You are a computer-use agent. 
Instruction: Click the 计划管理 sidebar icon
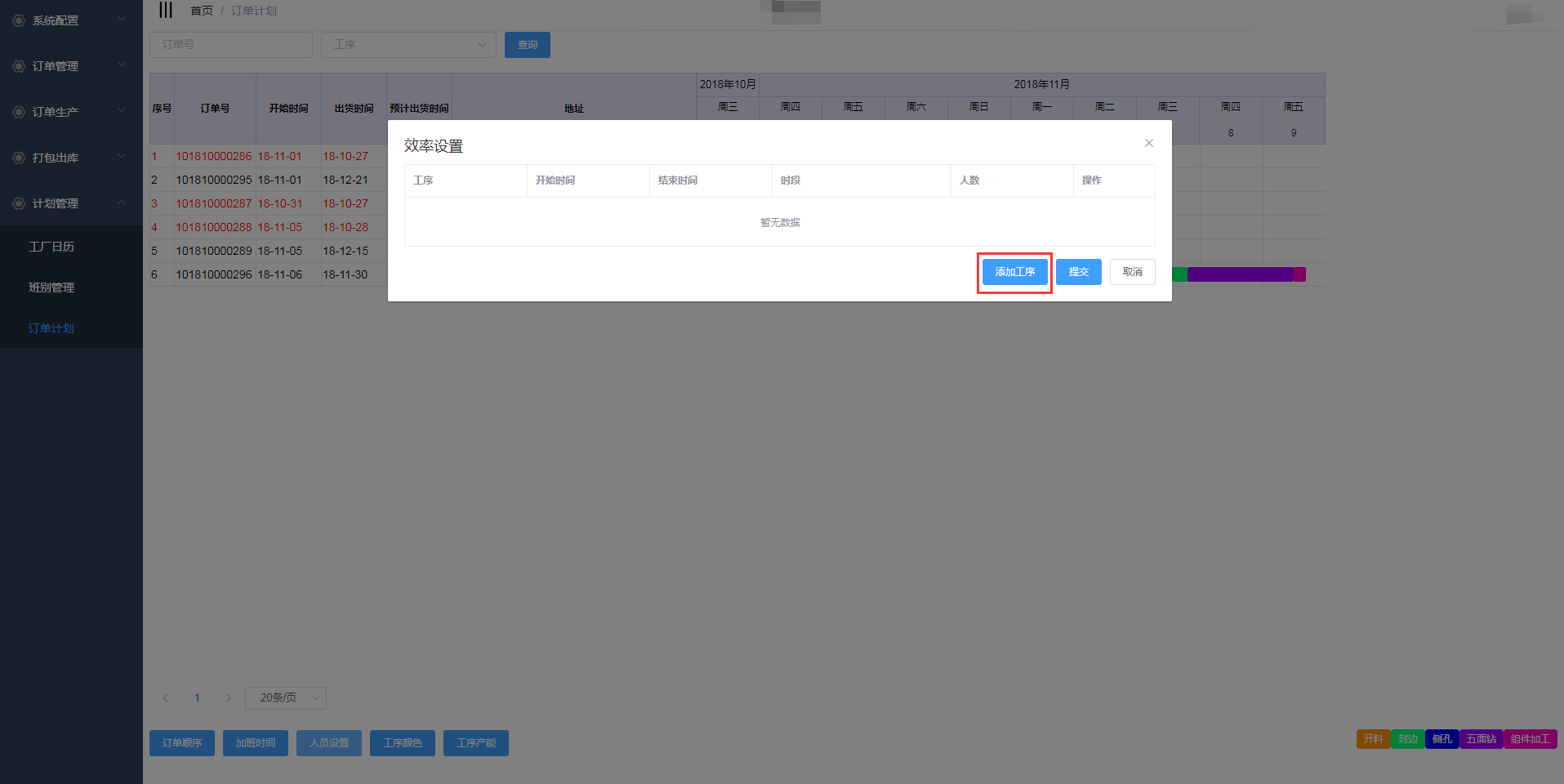(18, 203)
